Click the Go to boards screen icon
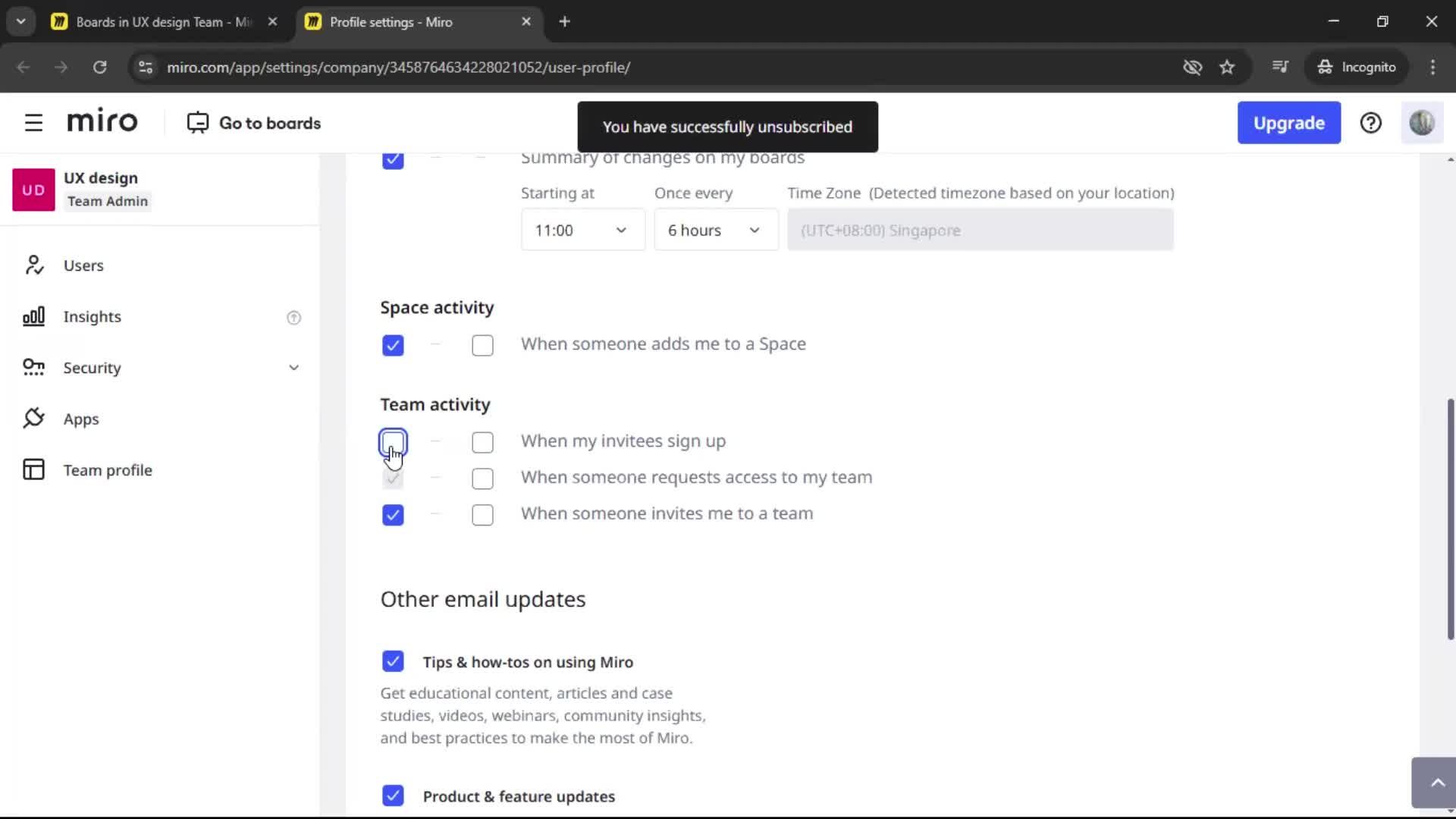This screenshot has width=1456, height=819. coord(197,123)
